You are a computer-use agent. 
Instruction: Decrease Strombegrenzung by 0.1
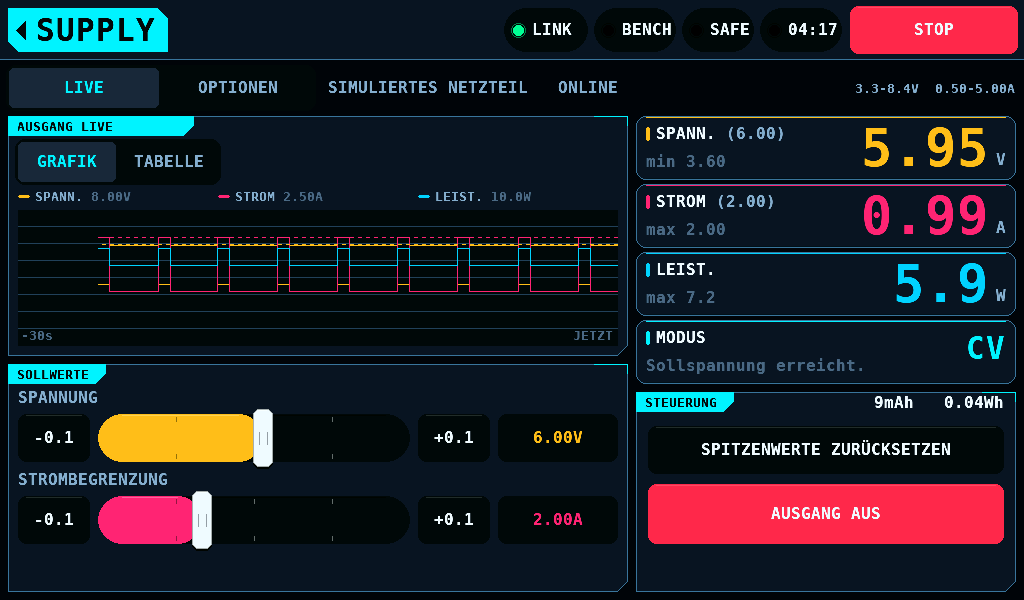(54, 520)
